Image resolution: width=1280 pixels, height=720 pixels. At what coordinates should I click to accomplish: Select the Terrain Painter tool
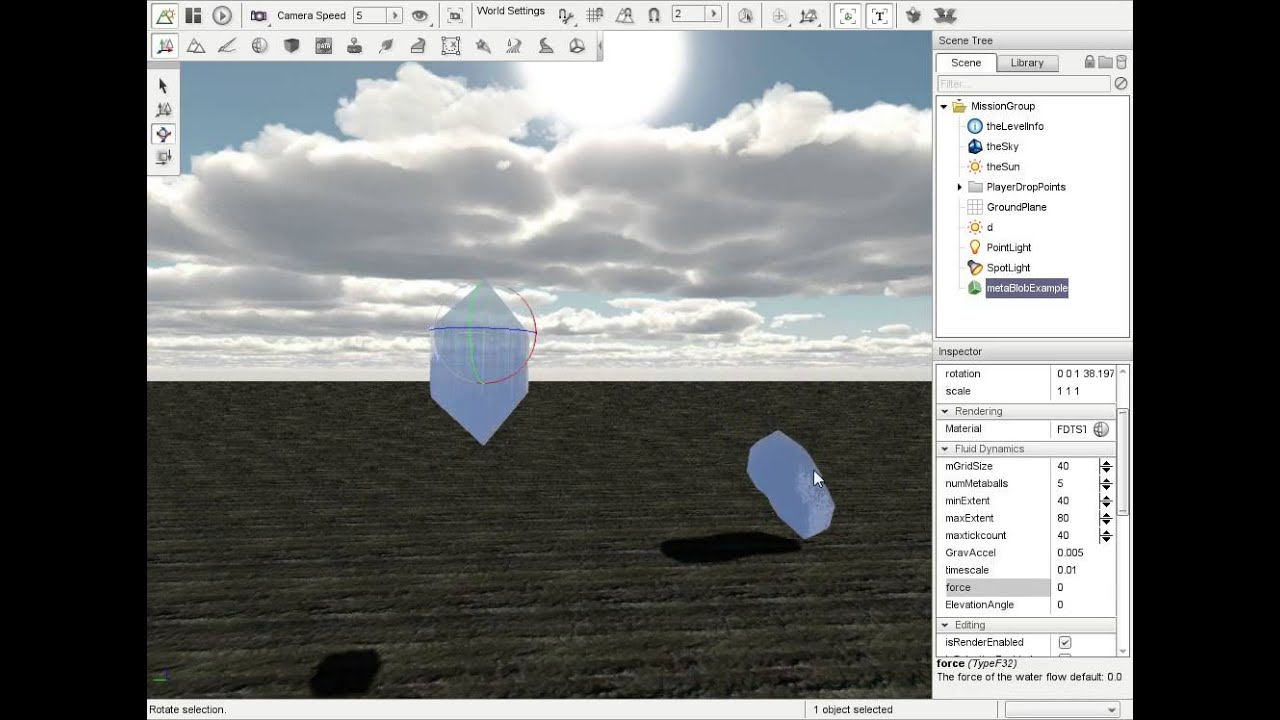(227, 45)
